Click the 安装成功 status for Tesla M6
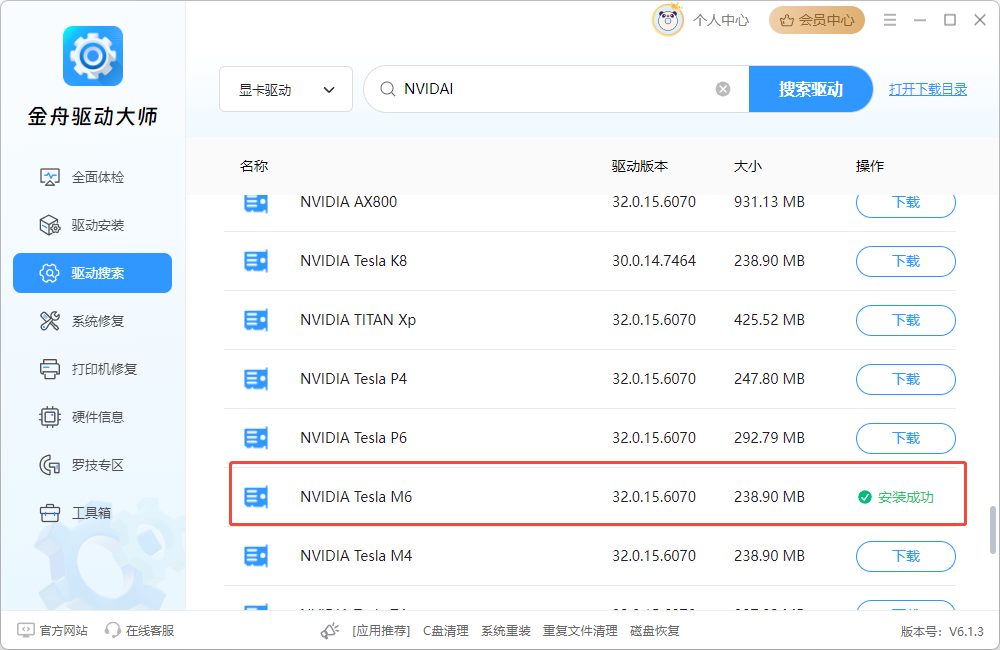The height and width of the screenshot is (650, 1000). click(x=896, y=498)
